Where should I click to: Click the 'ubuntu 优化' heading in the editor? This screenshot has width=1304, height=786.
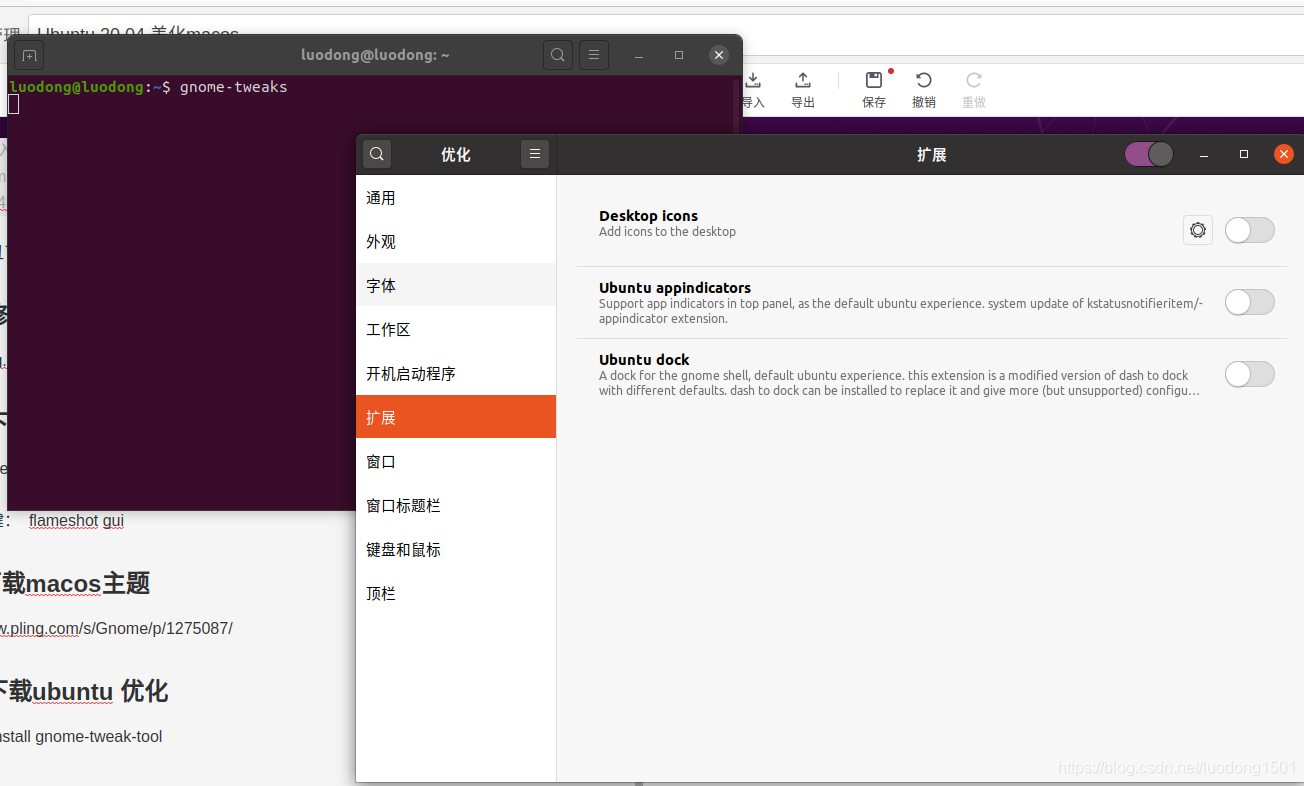pyautogui.click(x=100, y=691)
